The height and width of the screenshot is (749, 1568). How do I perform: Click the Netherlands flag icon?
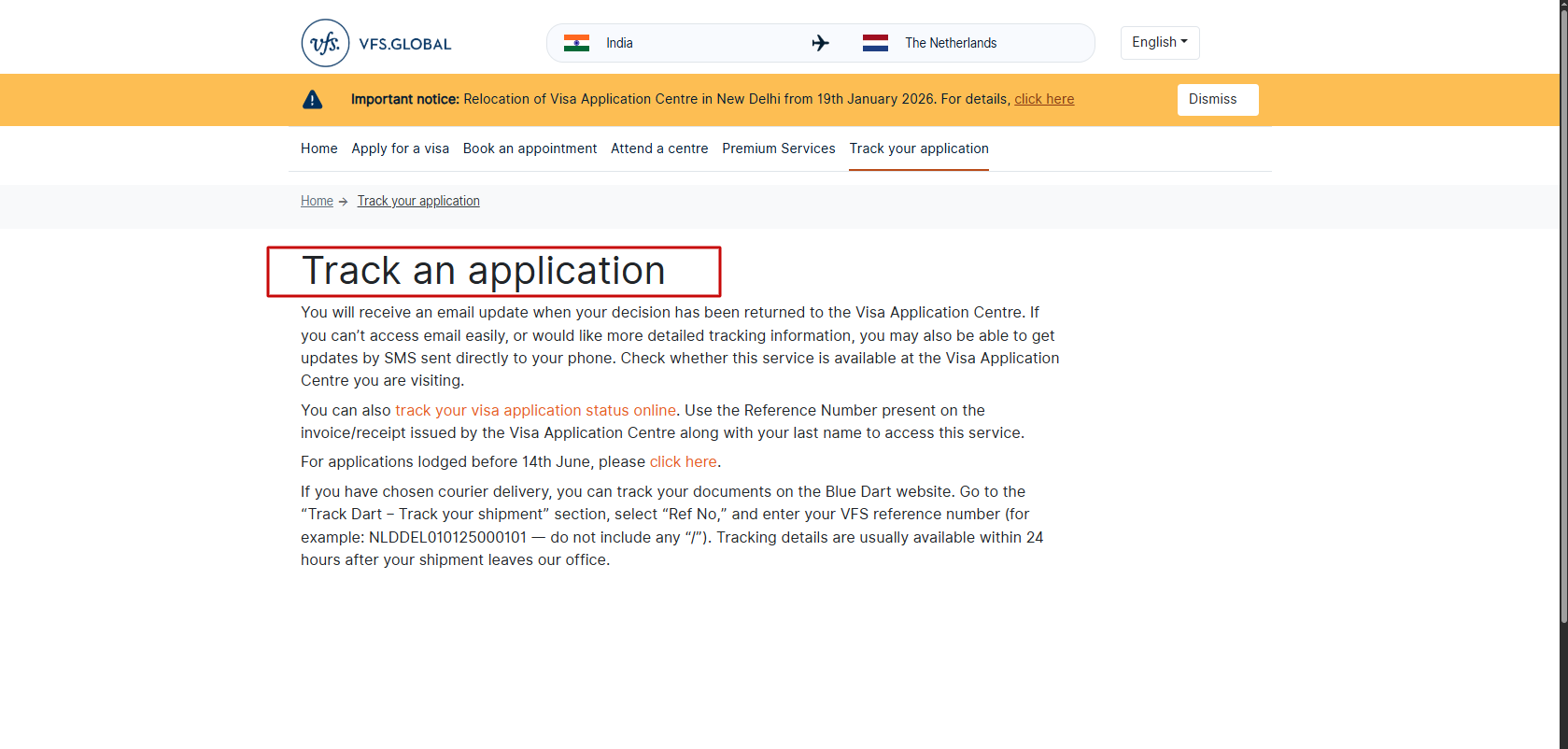[875, 43]
